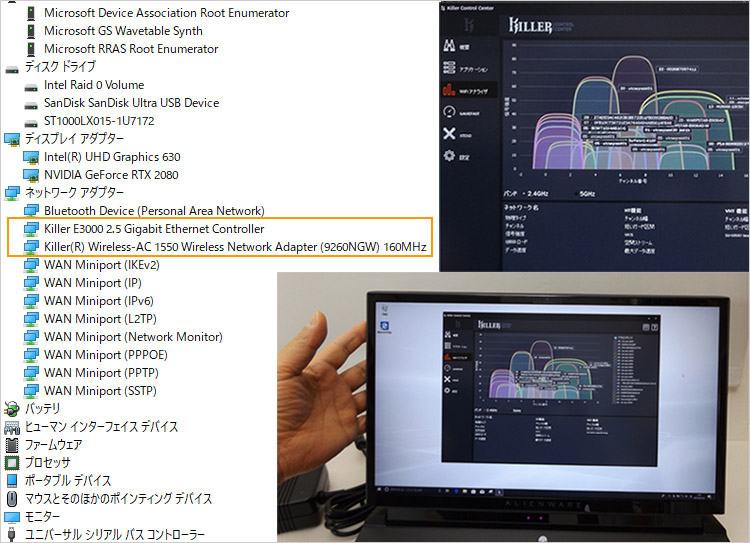Select WAN Miniport (Network Monitor)
This screenshot has height=543, width=750.
pos(133,337)
